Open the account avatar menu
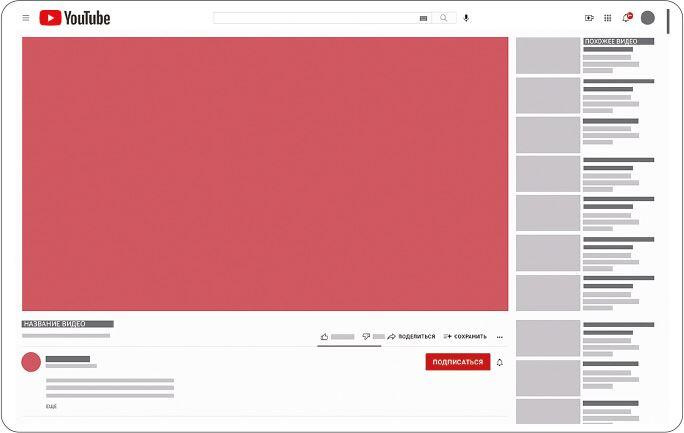The width and height of the screenshot is (684, 433). pyautogui.click(x=648, y=18)
